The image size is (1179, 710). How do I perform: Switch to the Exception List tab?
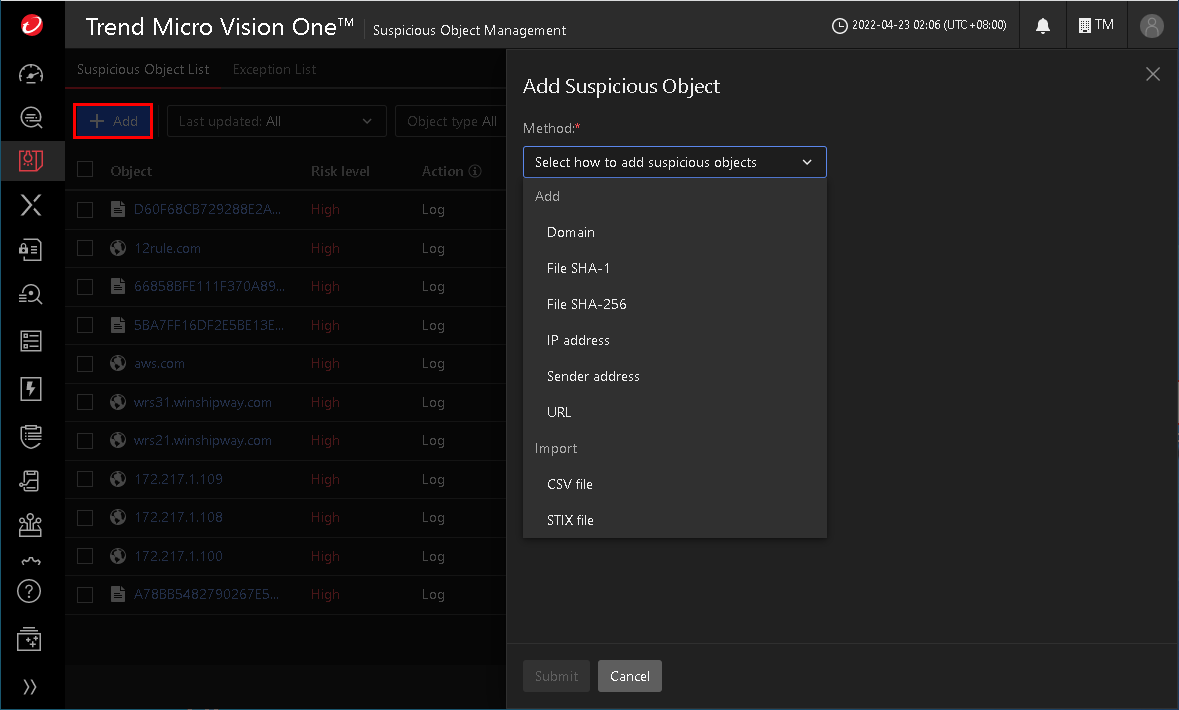point(274,70)
